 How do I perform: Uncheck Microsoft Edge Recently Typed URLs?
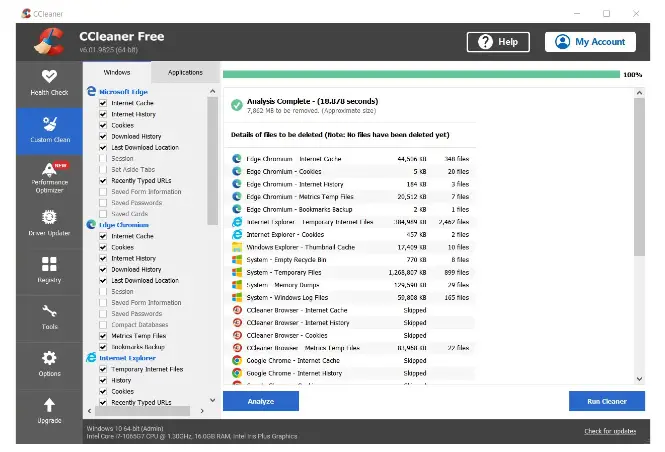(x=103, y=180)
